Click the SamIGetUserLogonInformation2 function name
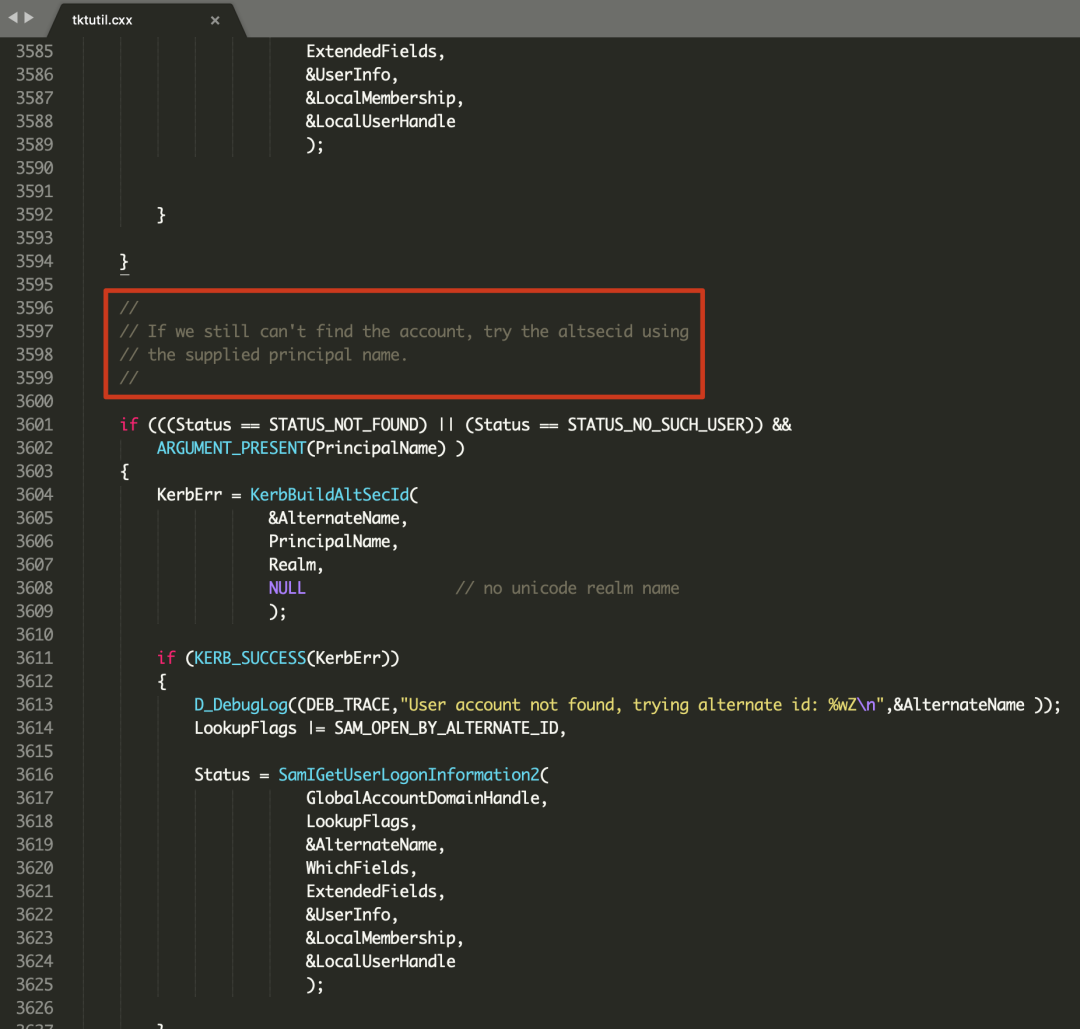Image resolution: width=1080 pixels, height=1029 pixels. click(x=408, y=774)
